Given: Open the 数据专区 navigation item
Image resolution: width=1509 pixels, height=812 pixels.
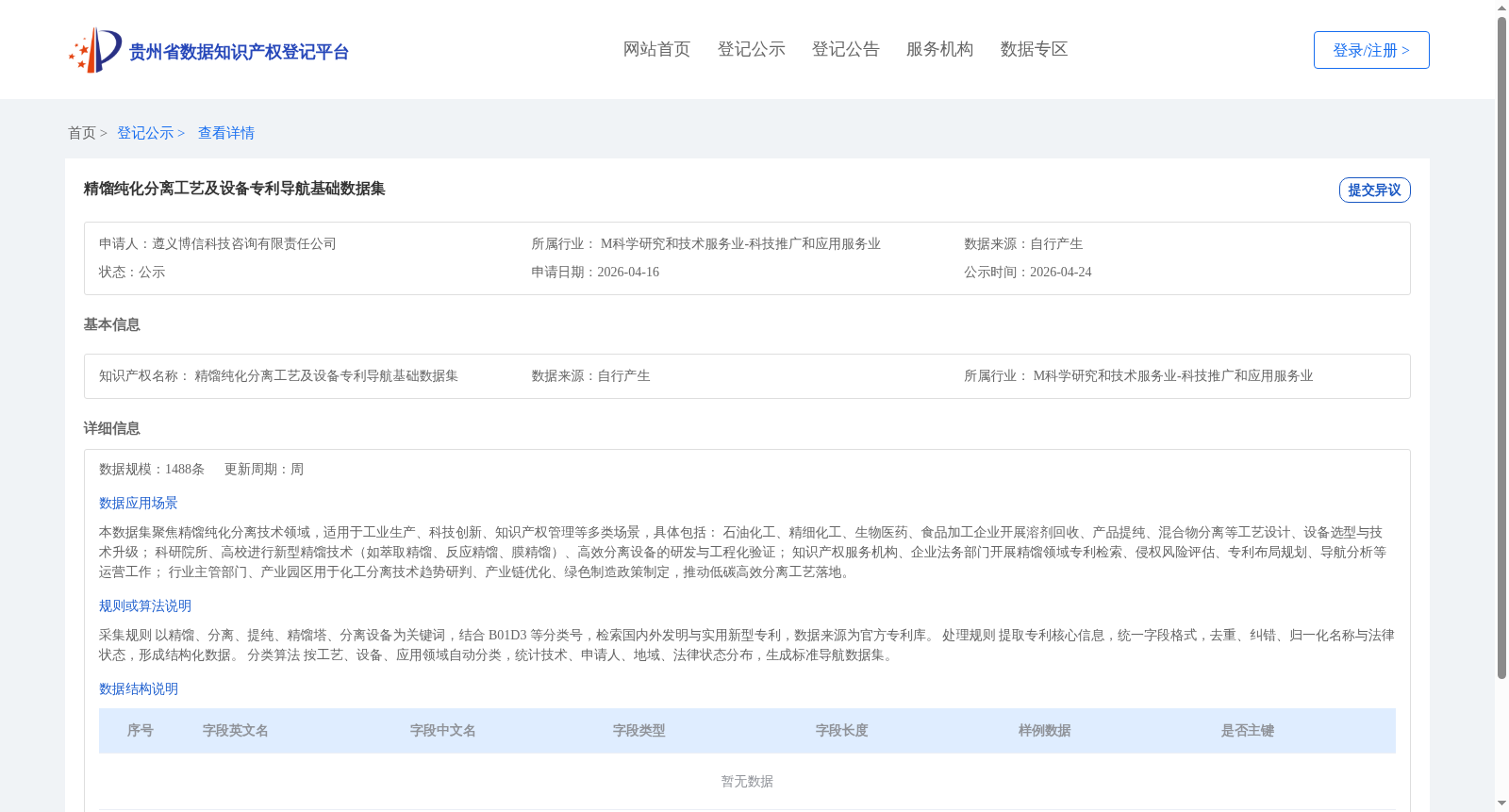Looking at the screenshot, I should pyautogui.click(x=1034, y=49).
